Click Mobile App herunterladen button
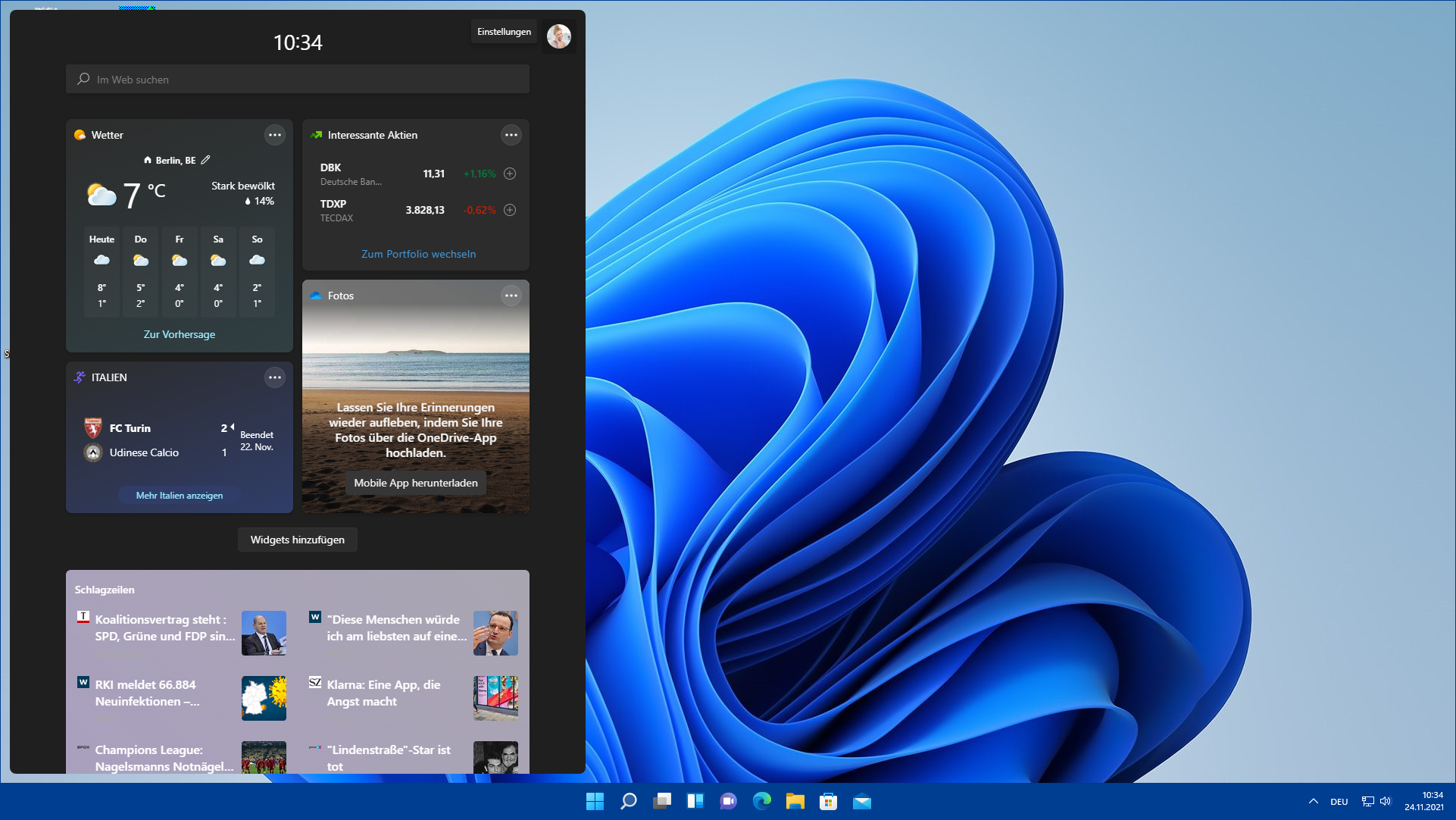 415,483
